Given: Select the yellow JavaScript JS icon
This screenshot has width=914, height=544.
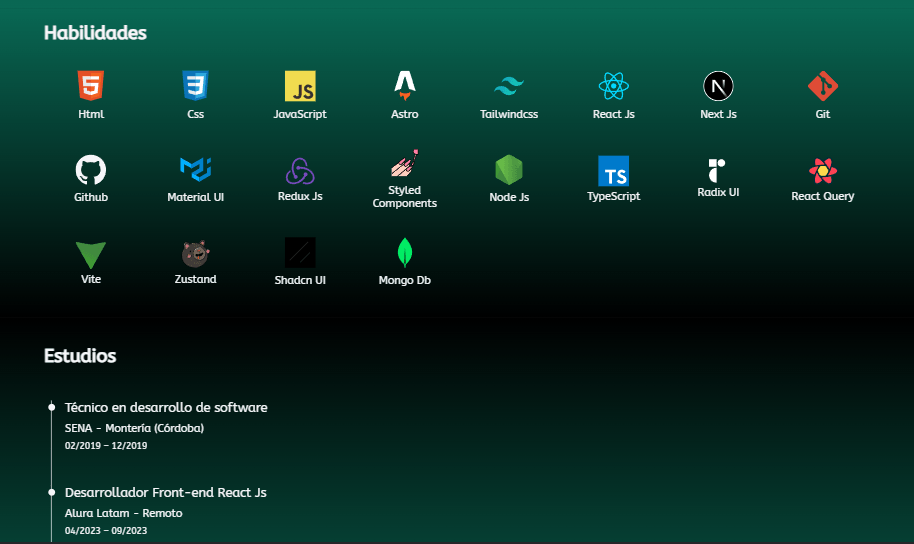Looking at the screenshot, I should 300,86.
